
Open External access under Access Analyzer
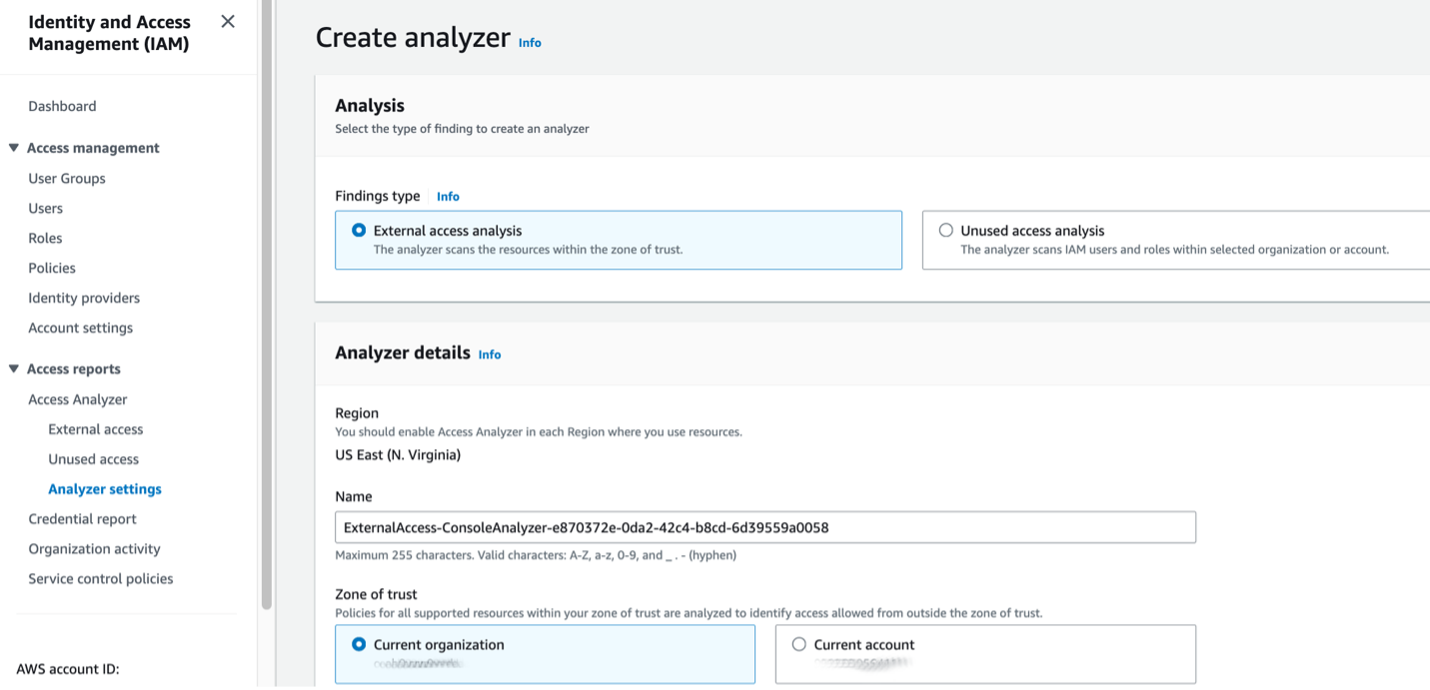click(95, 428)
